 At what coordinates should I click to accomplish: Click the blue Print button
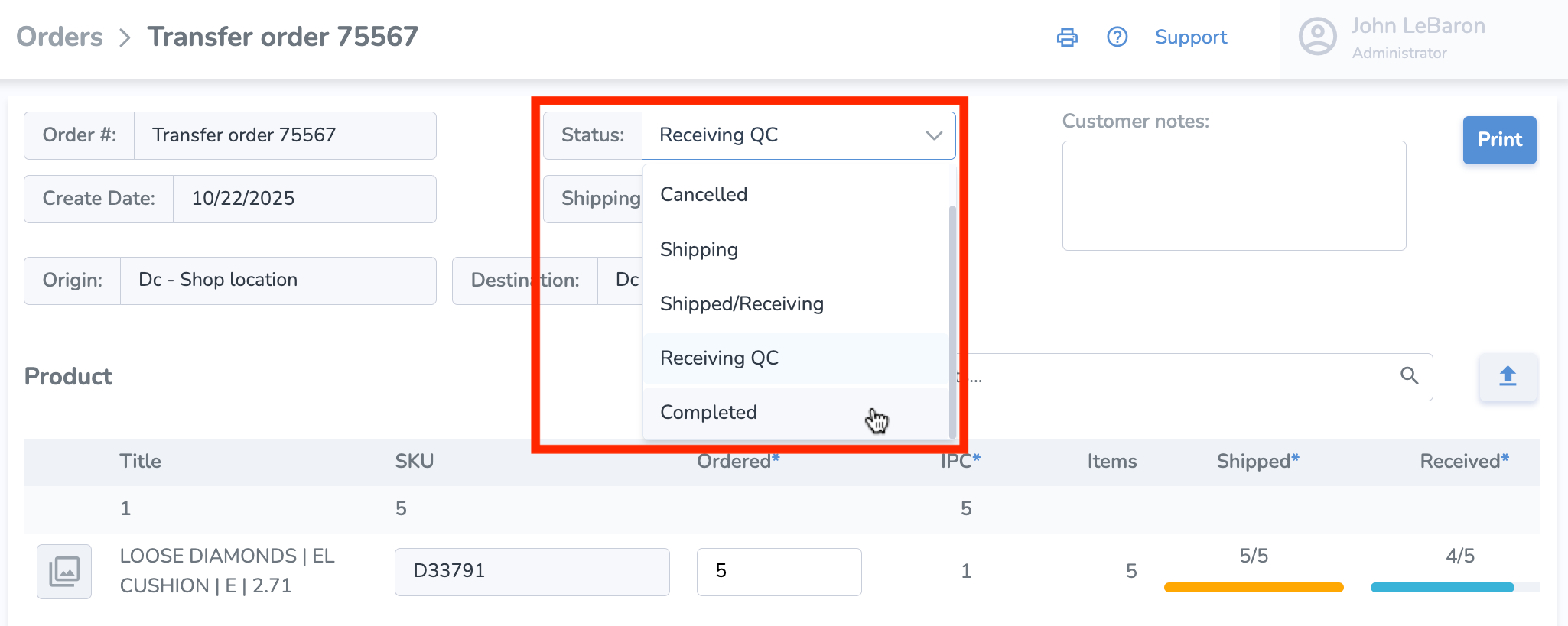click(x=1499, y=140)
